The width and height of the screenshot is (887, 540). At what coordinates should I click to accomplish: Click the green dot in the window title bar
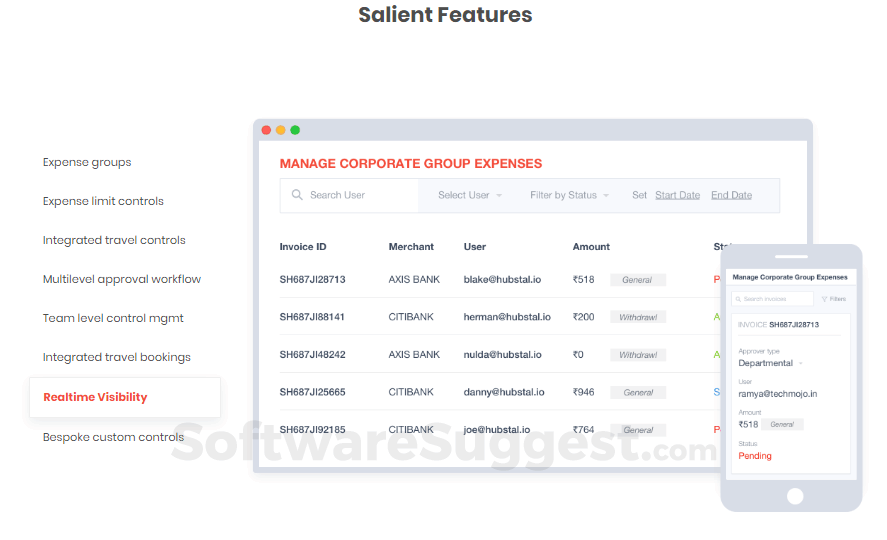pyautogui.click(x=295, y=130)
